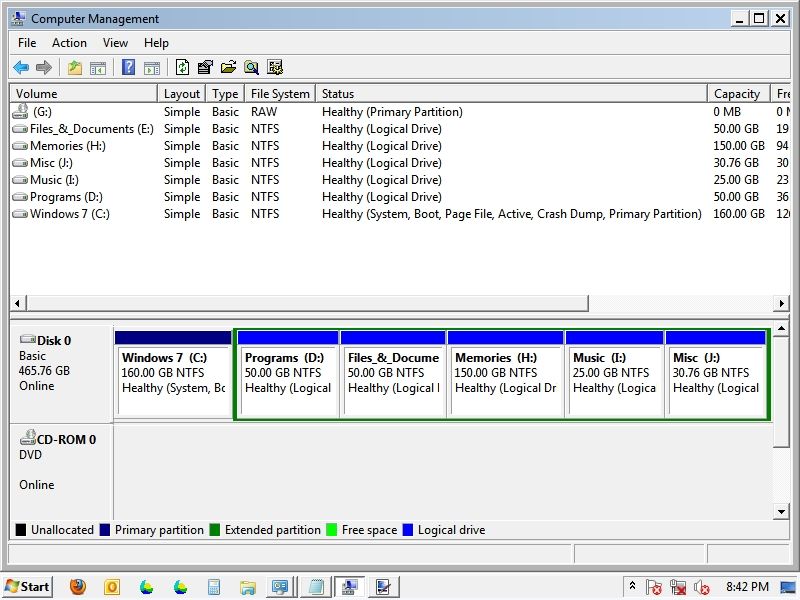800x600 pixels.
Task: Open the File menu
Action: tap(27, 43)
